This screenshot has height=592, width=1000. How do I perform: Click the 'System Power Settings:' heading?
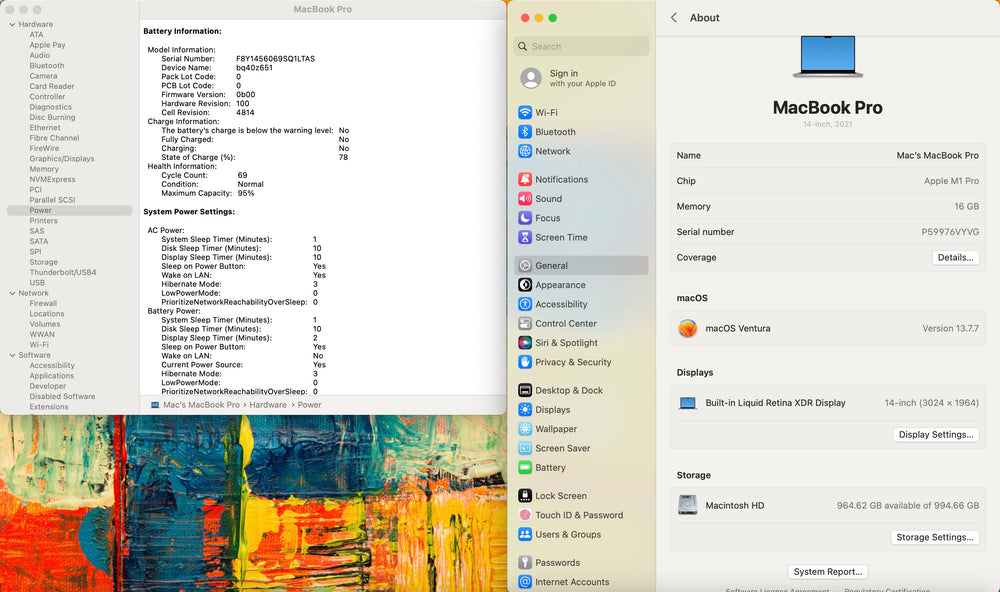pos(189,211)
